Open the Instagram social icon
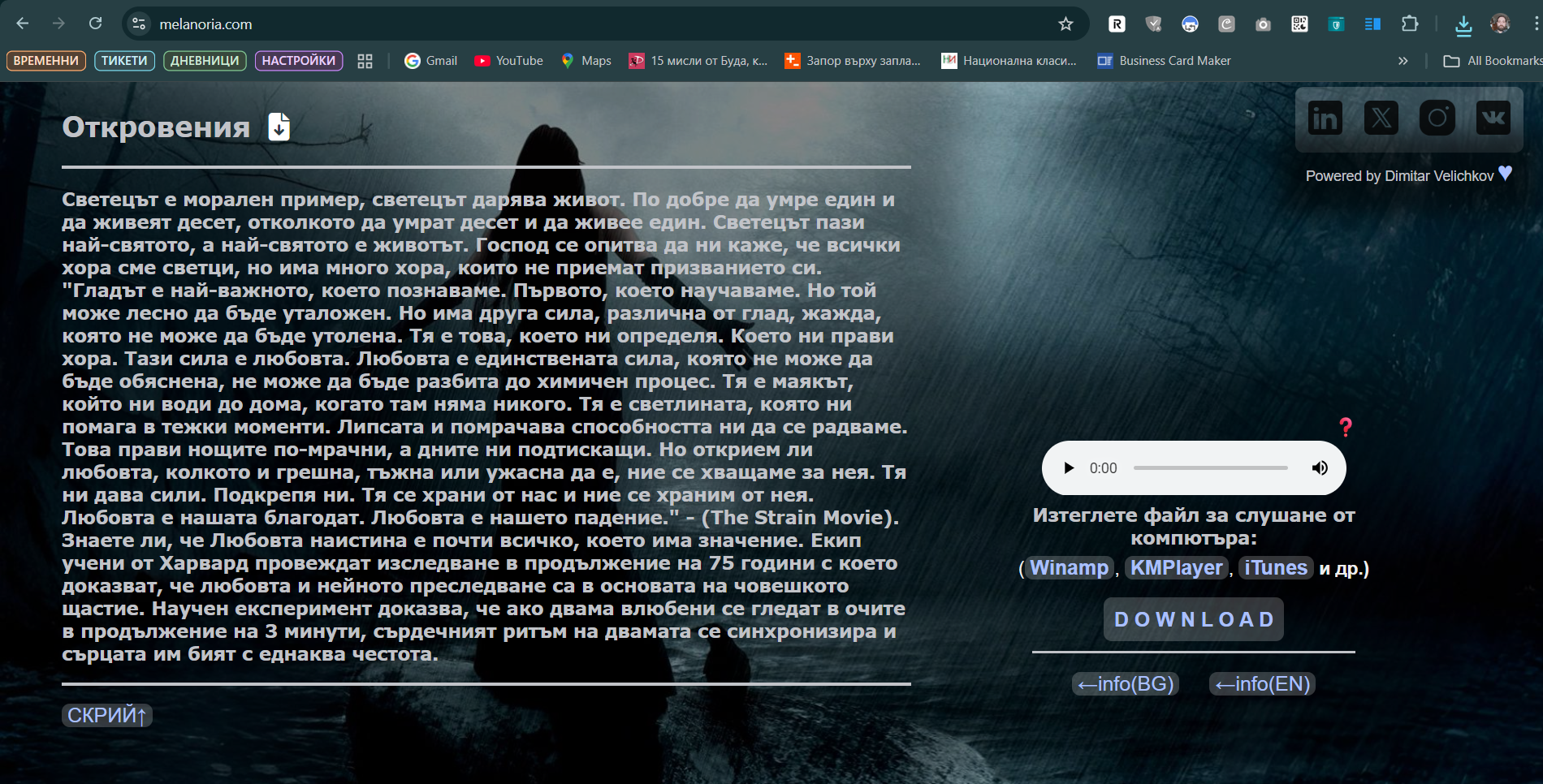1543x784 pixels. (x=1437, y=118)
